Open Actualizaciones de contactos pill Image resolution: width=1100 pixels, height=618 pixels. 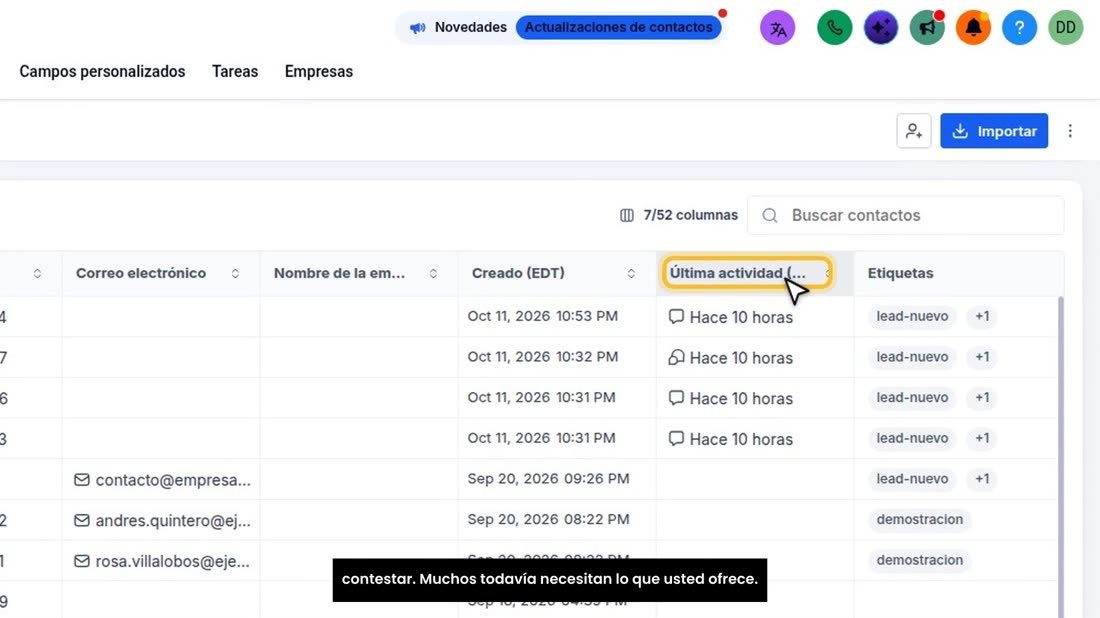[618, 27]
